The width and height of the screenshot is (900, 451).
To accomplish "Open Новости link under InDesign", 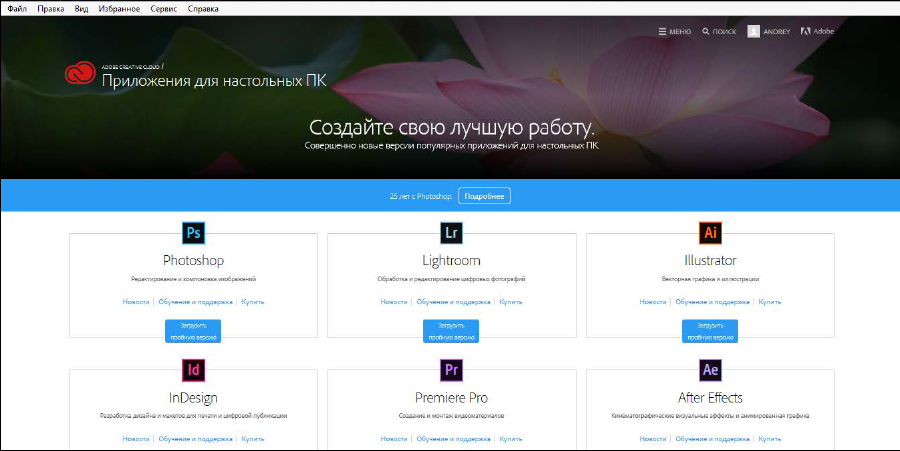I will point(136,439).
